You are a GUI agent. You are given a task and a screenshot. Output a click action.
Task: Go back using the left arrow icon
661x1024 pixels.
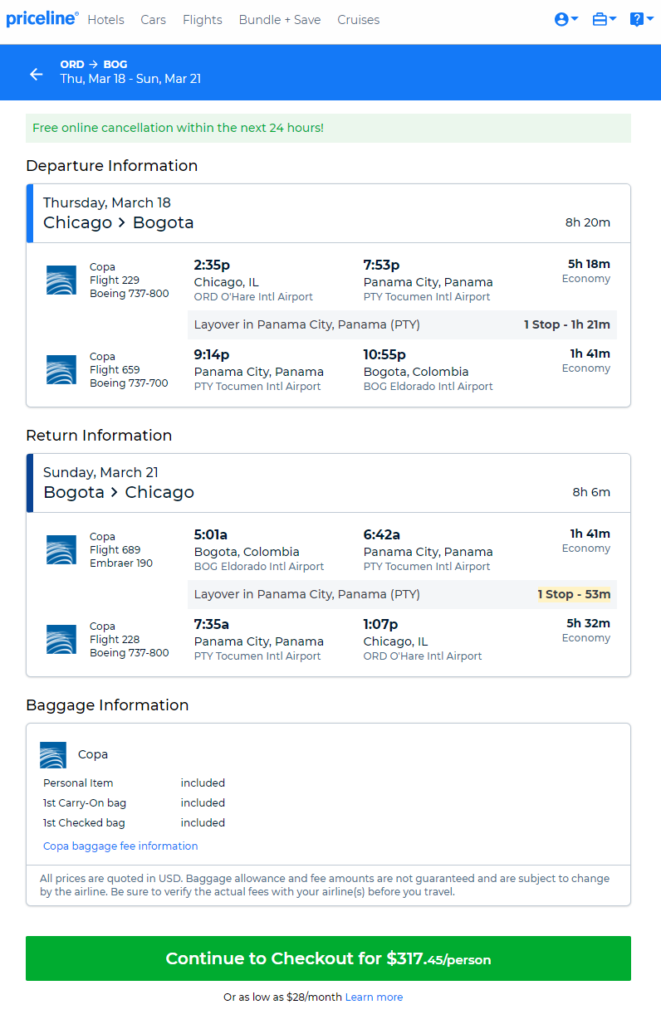[x=37, y=74]
